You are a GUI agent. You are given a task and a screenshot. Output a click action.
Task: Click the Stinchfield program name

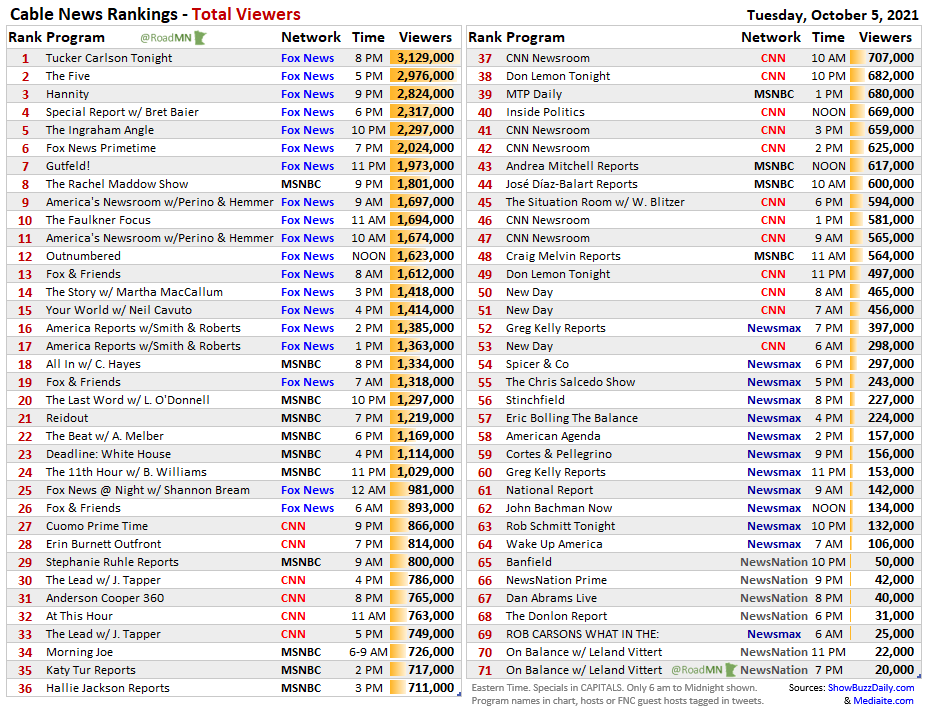coord(535,400)
